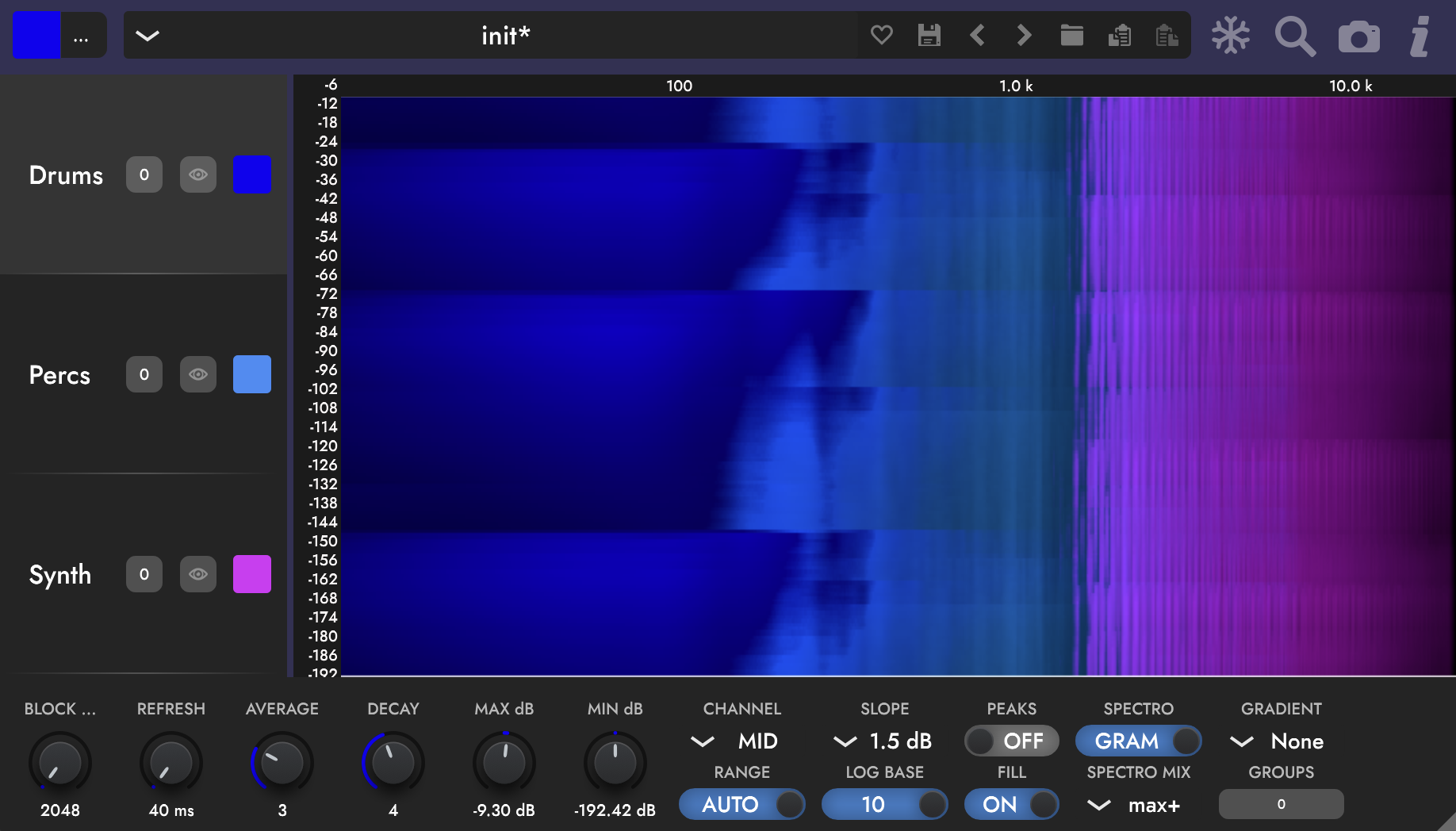Image resolution: width=1456 pixels, height=831 pixels.
Task: Favorite the current preset with the heart icon
Action: pyautogui.click(x=881, y=35)
